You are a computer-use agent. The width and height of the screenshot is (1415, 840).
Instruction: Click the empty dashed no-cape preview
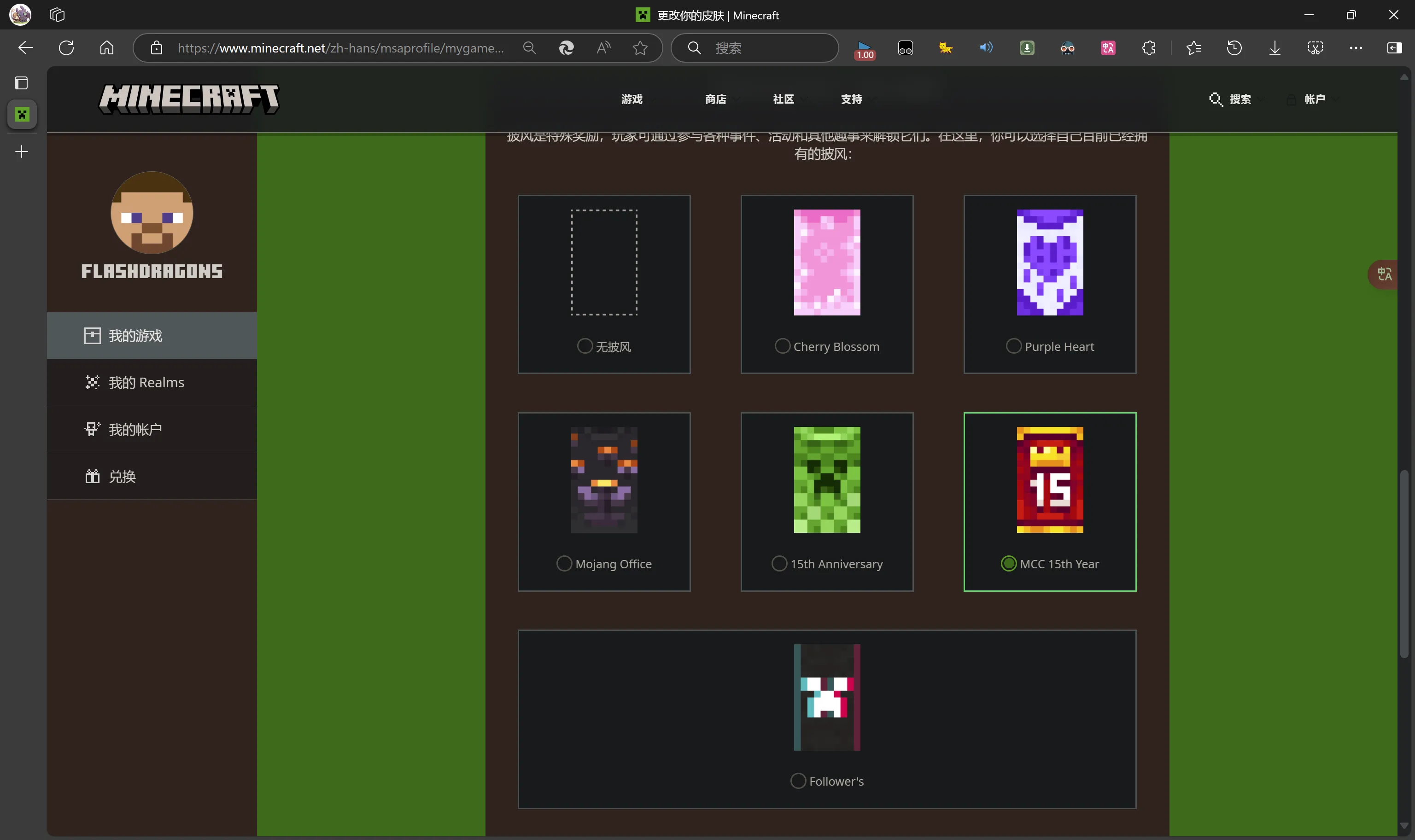click(x=604, y=262)
